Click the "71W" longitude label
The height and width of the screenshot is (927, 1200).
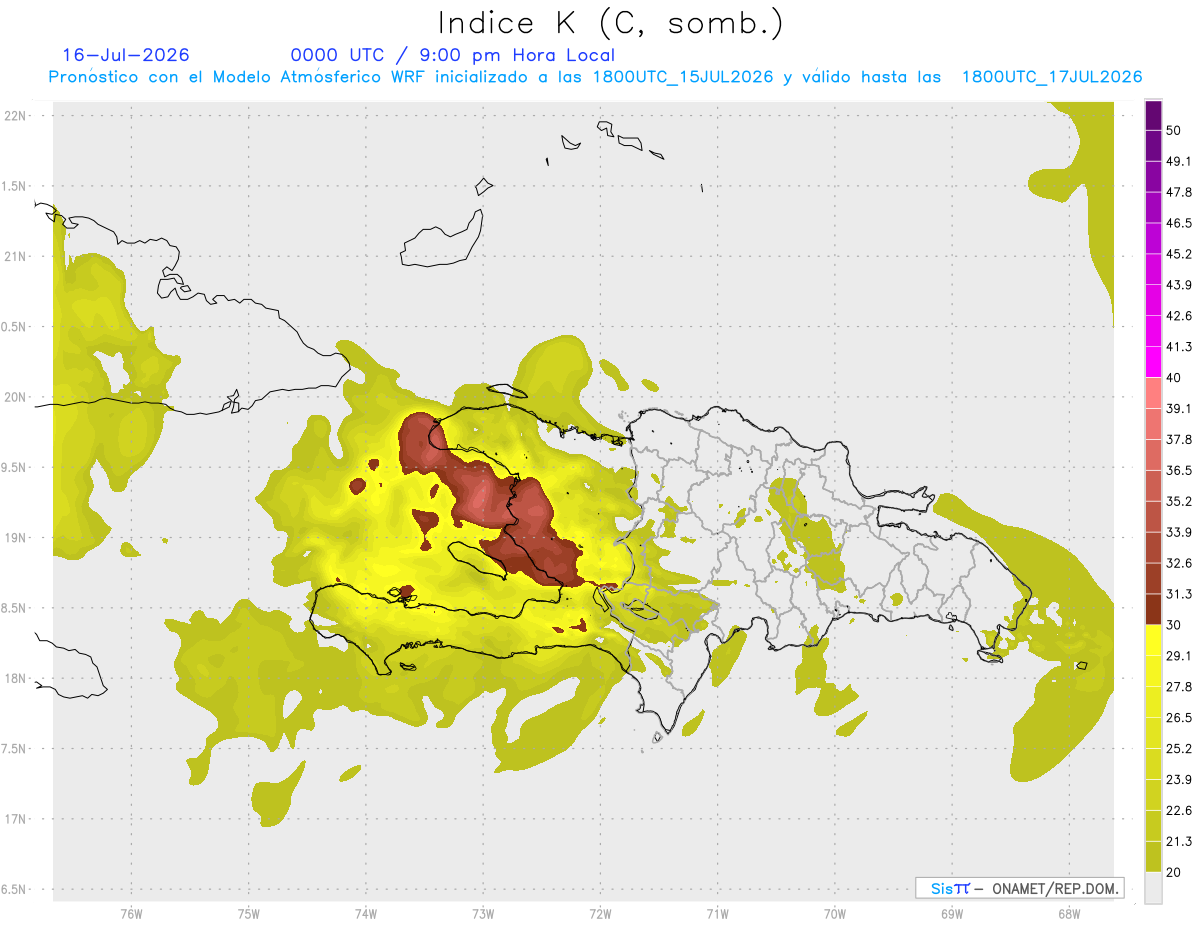pyautogui.click(x=717, y=913)
